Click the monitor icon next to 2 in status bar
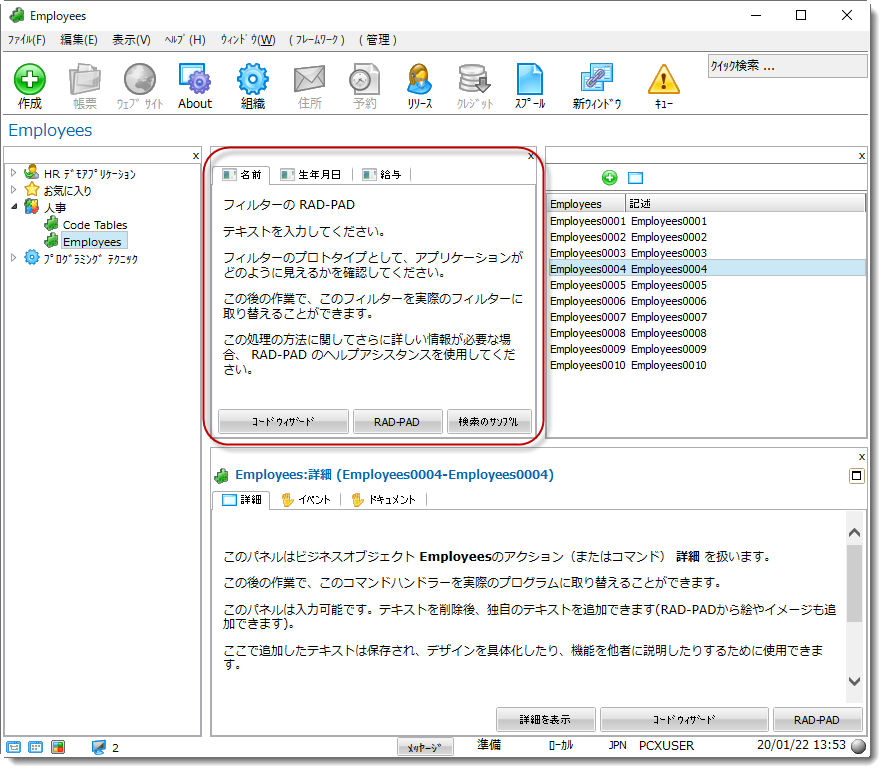Image resolution: width=886 pixels, height=773 pixels. (98, 748)
